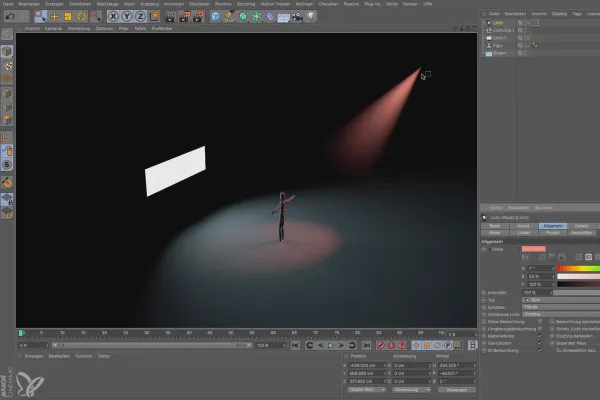Click the play forward button
This screenshot has width=600, height=400.
pyautogui.click(x=331, y=345)
